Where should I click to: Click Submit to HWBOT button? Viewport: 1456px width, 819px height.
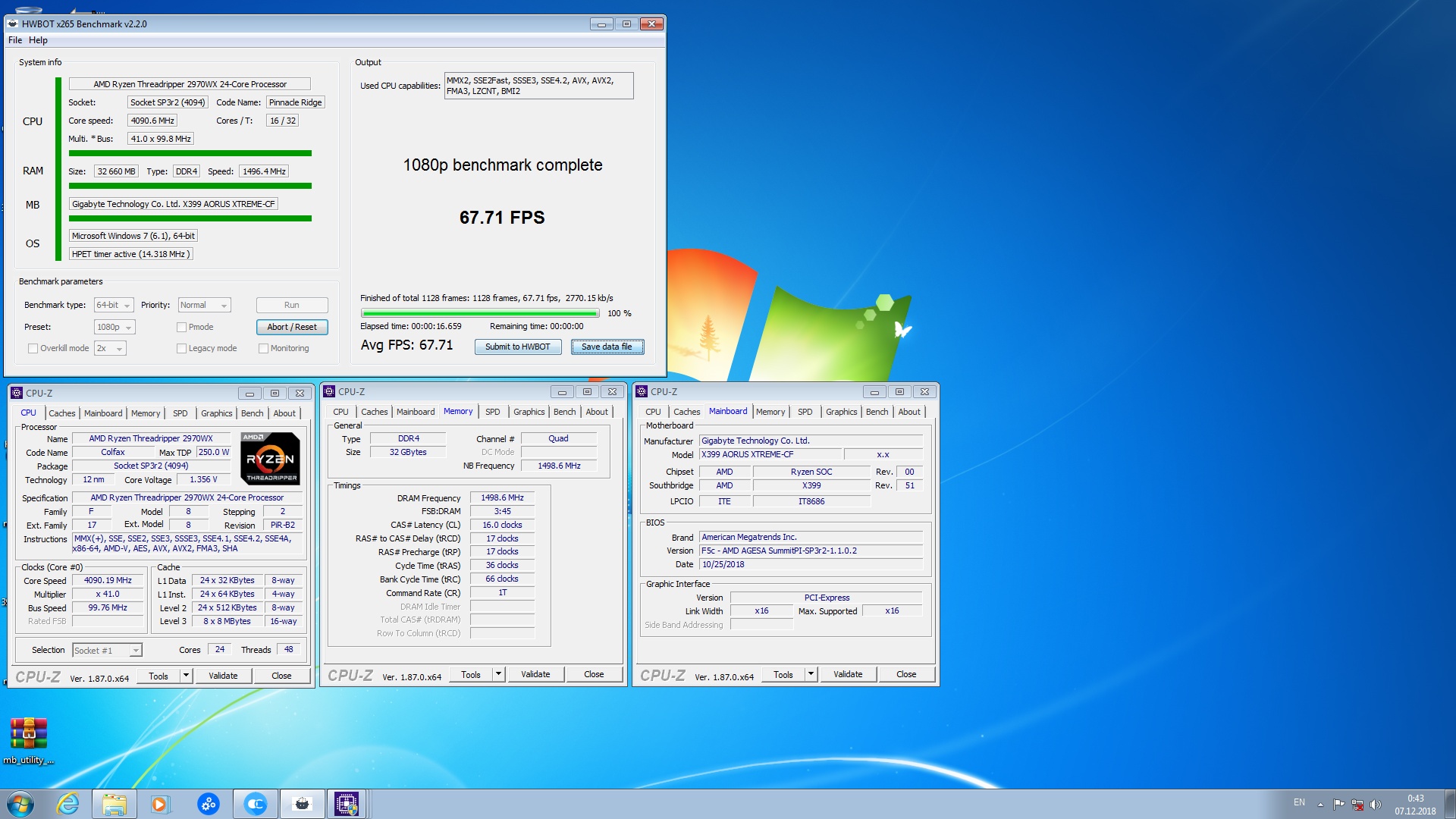(x=518, y=347)
